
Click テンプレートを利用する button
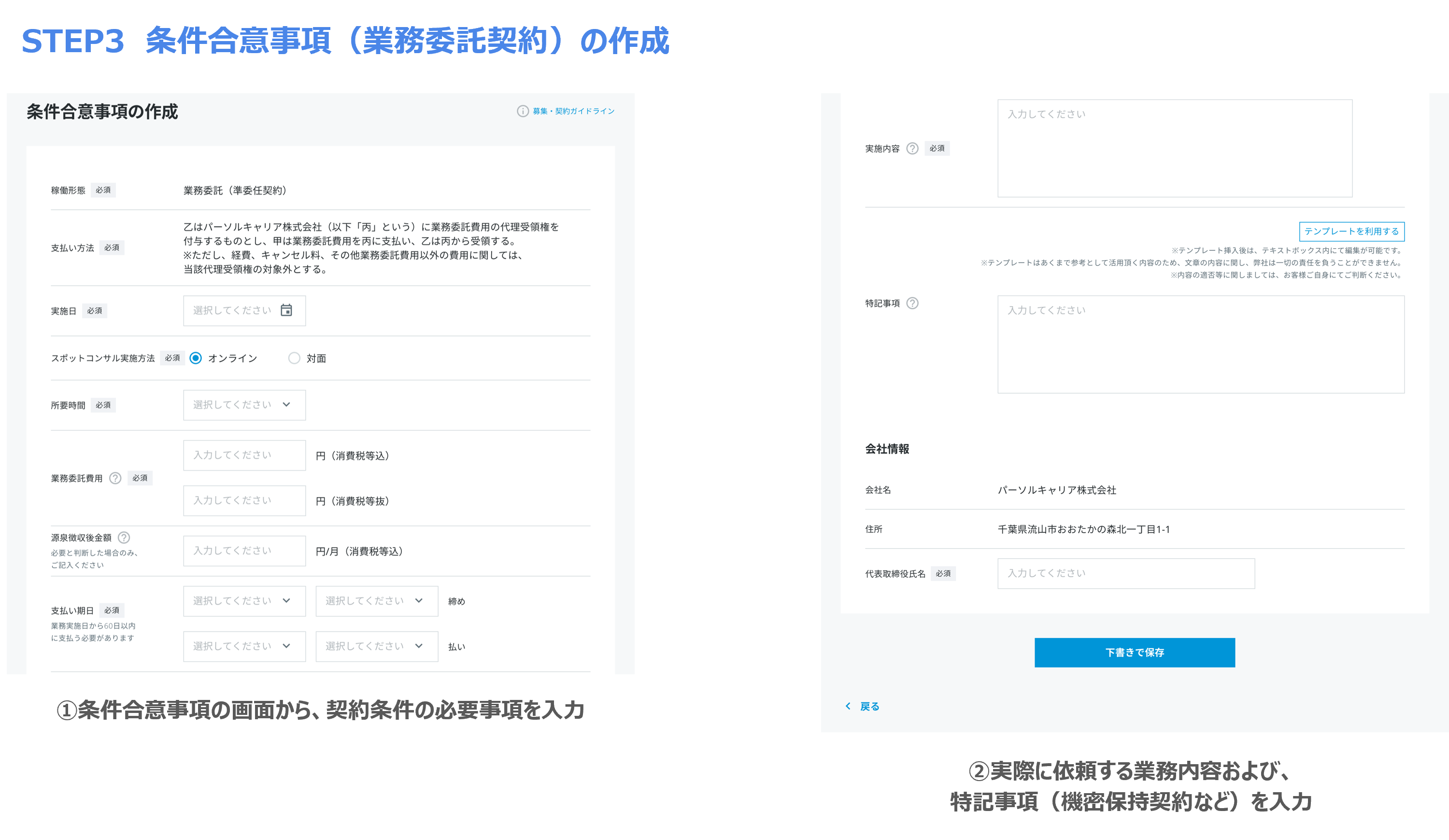coord(1351,231)
